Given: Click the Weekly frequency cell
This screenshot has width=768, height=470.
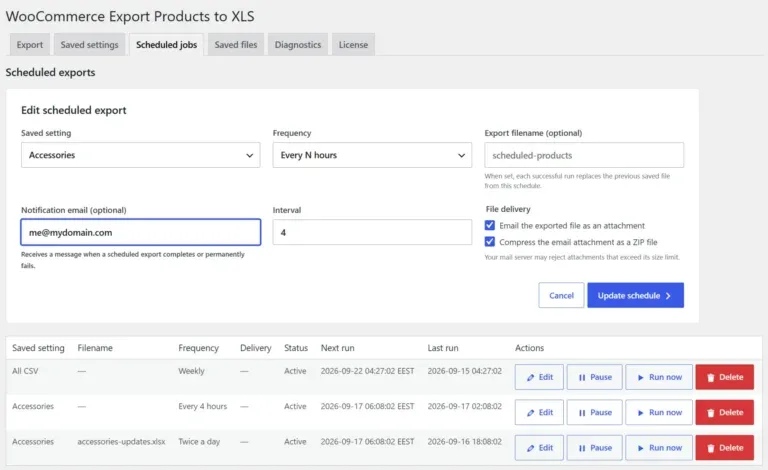Looking at the screenshot, I should (x=191, y=371).
